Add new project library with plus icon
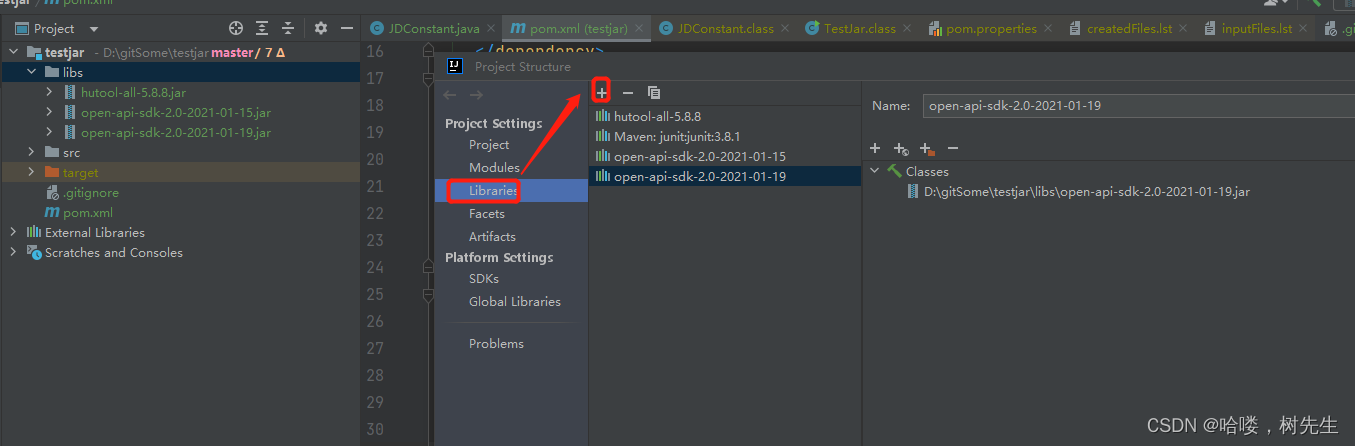Image resolution: width=1355 pixels, height=446 pixels. [x=602, y=92]
